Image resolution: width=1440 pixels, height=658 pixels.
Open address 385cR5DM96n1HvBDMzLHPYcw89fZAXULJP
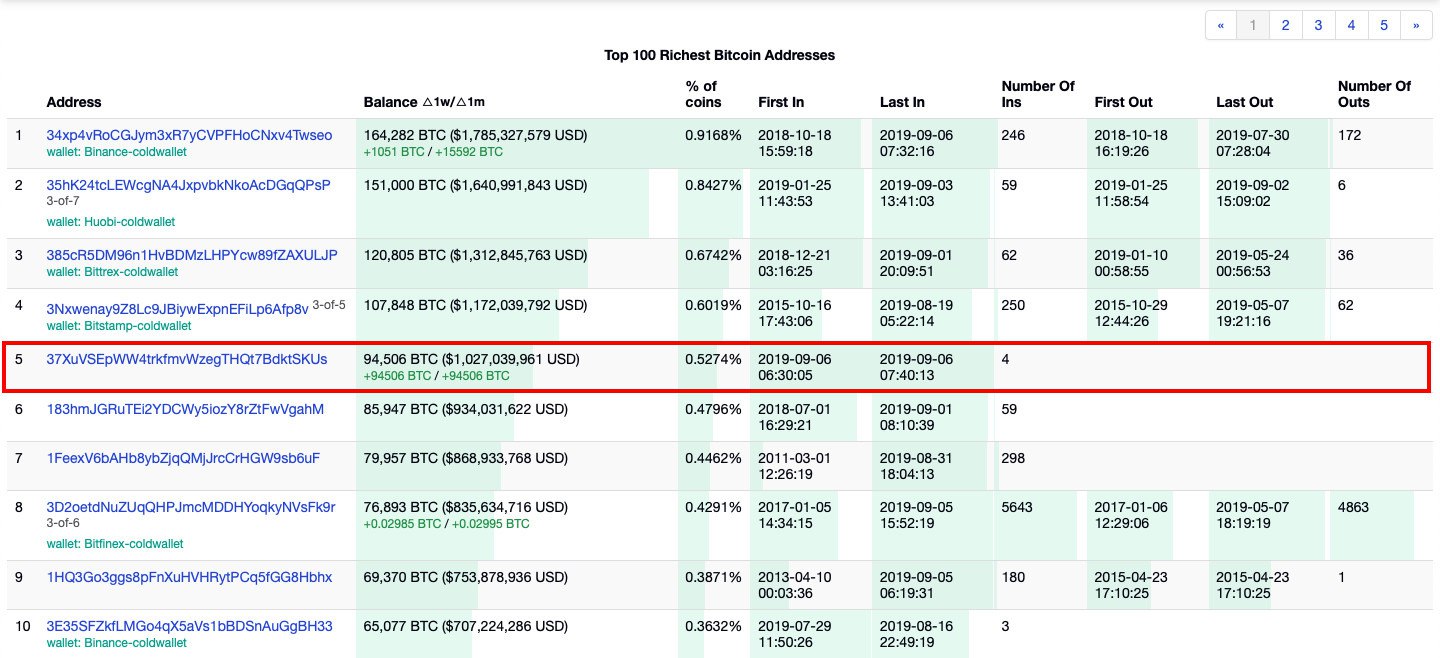(192, 255)
